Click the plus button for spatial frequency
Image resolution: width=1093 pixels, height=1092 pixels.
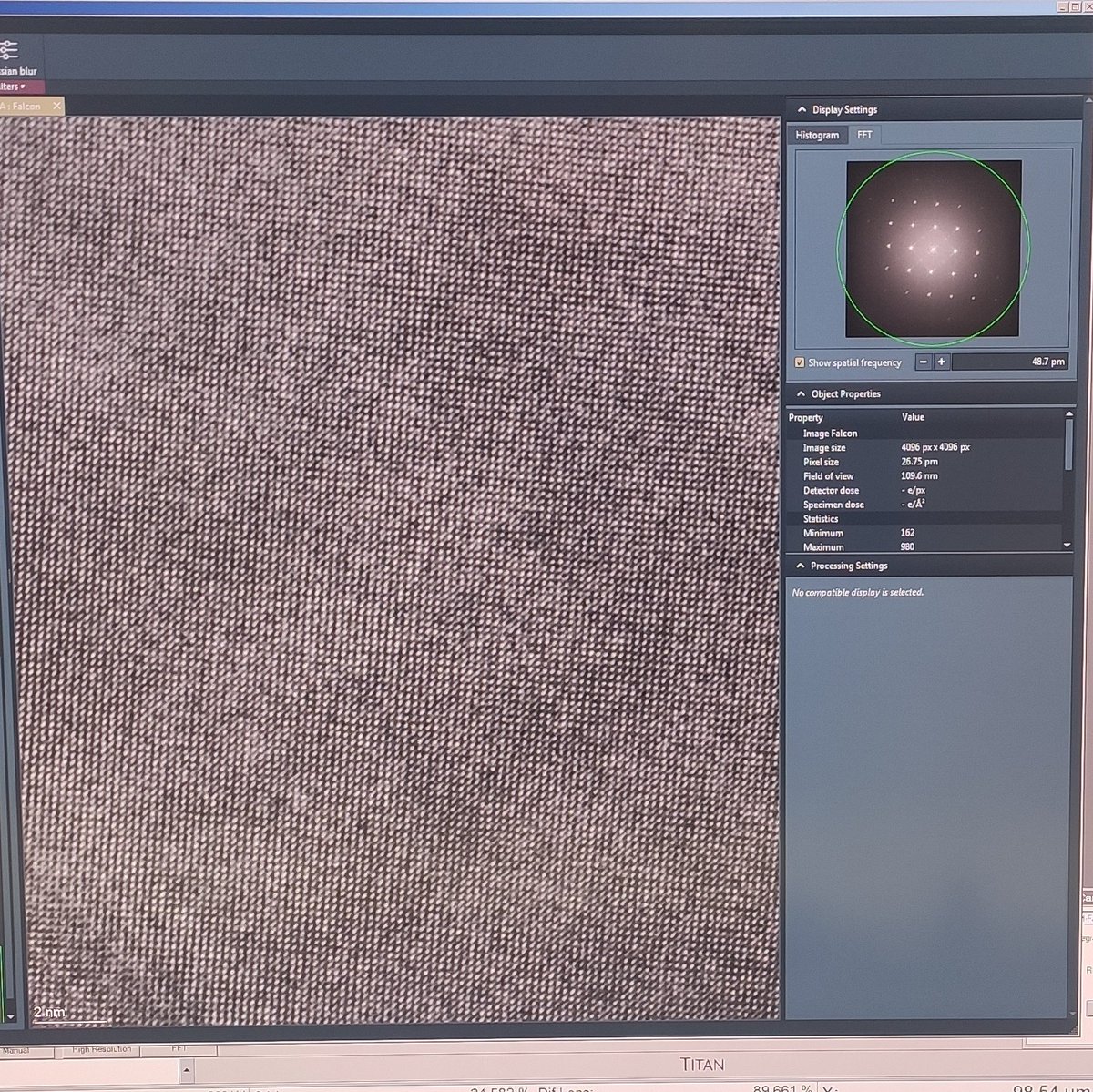942,362
